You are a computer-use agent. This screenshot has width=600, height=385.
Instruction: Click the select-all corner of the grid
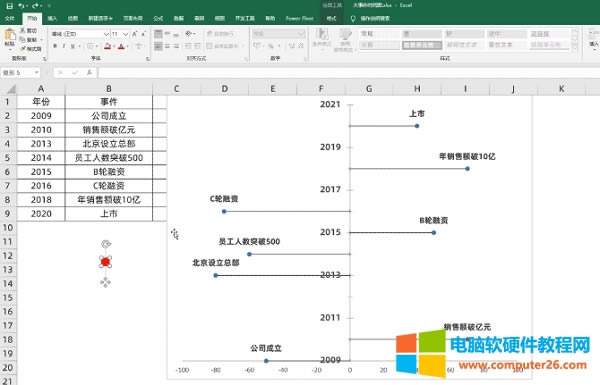coord(11,89)
